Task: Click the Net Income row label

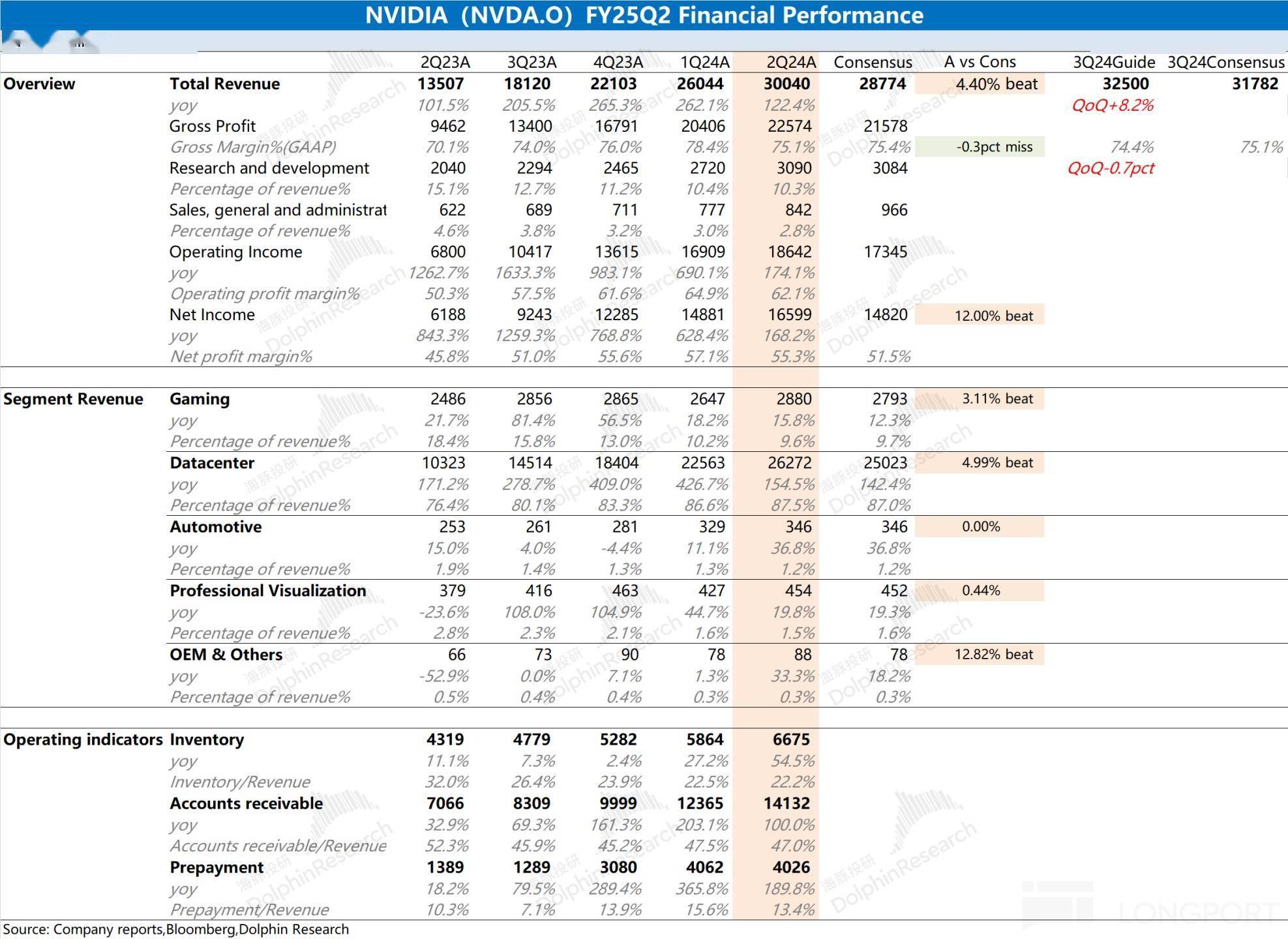Action: (x=212, y=314)
